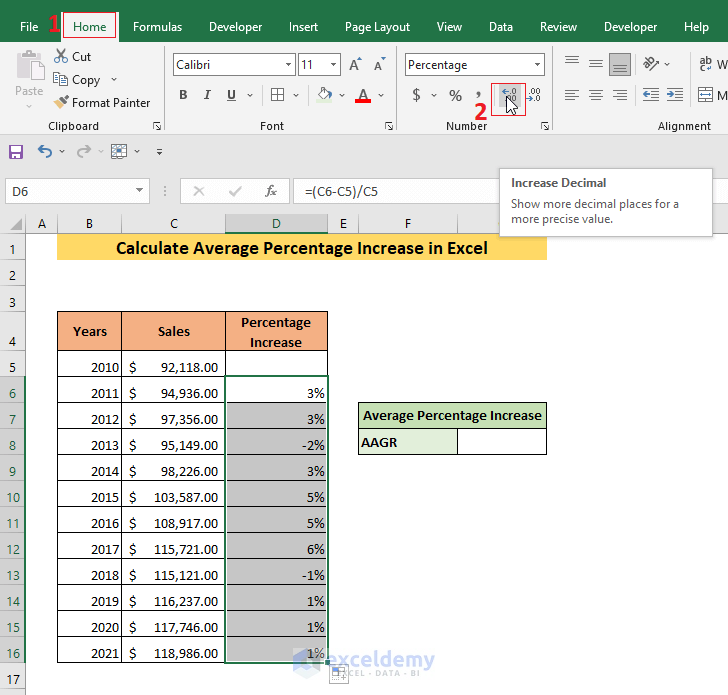This screenshot has width=728, height=695.
Task: Cut the selected cells
Action: [x=72, y=57]
